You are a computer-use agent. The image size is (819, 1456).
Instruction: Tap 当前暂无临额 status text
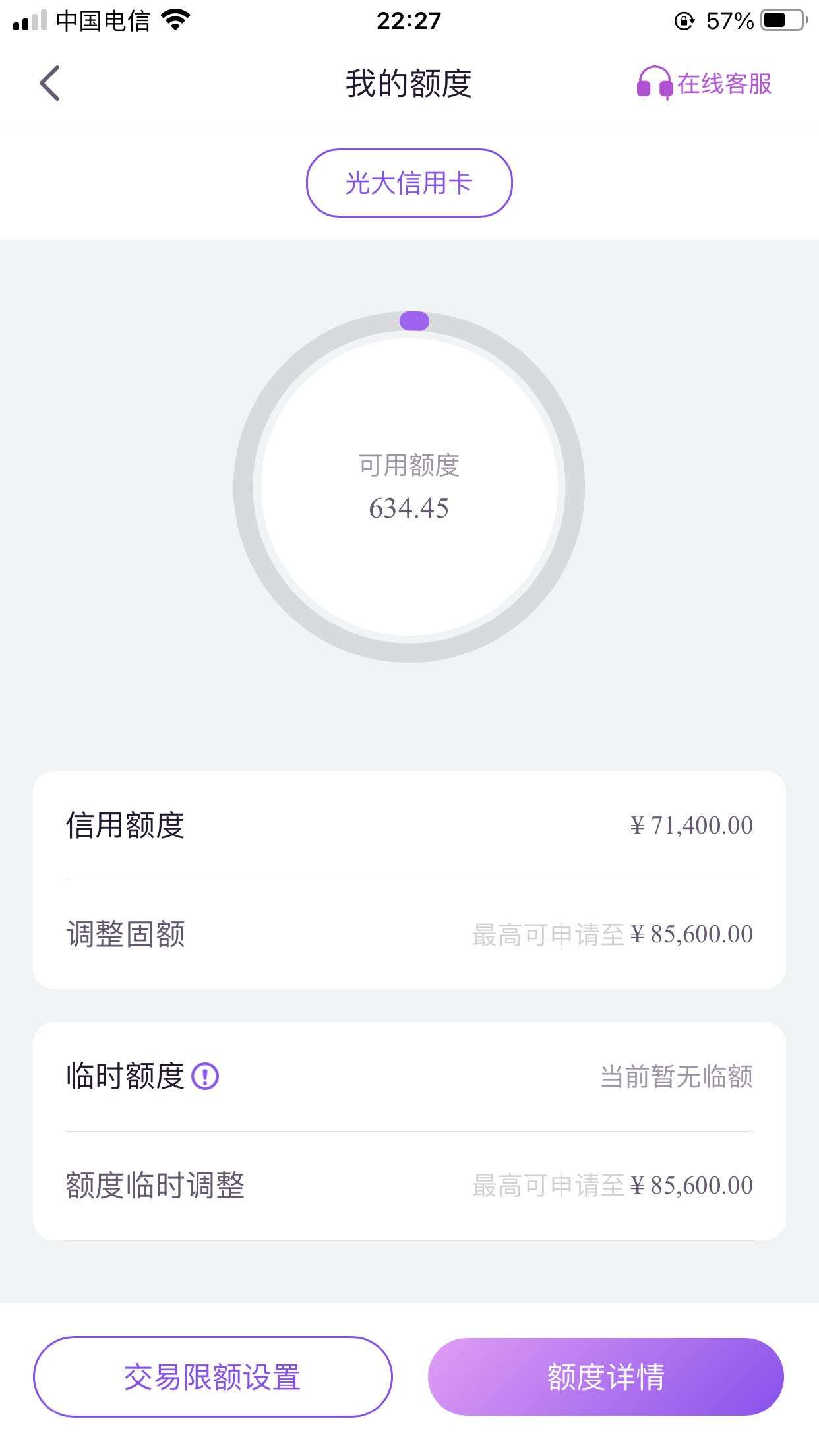pos(677,1077)
